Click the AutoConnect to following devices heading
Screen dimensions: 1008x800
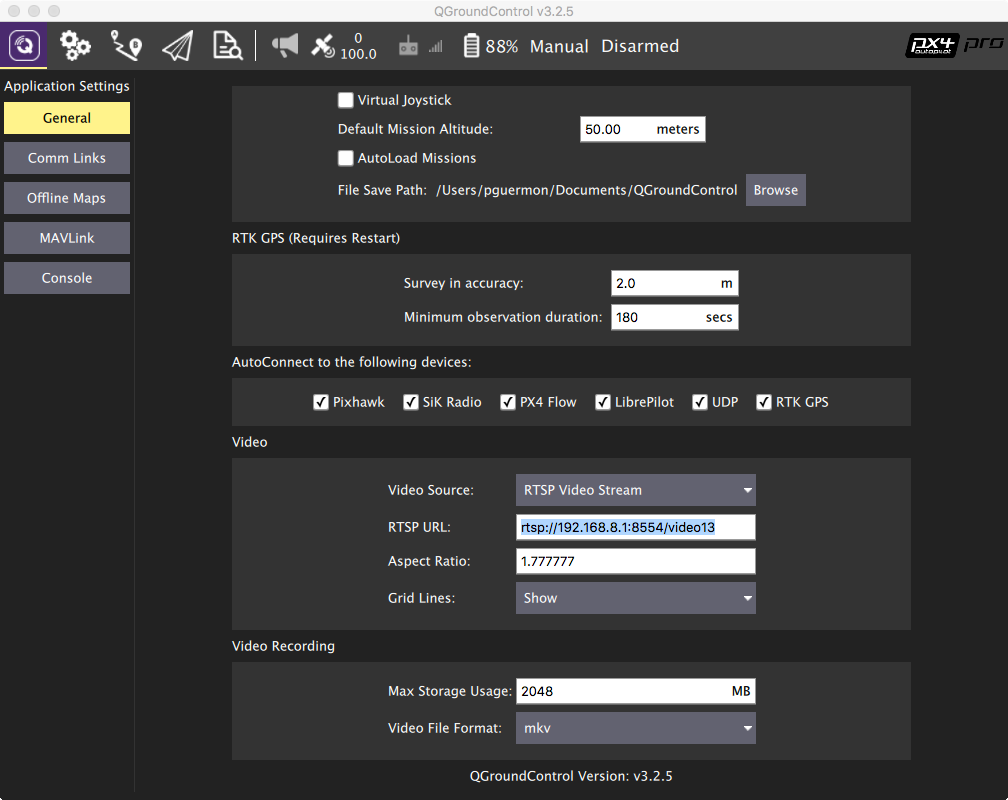351,362
